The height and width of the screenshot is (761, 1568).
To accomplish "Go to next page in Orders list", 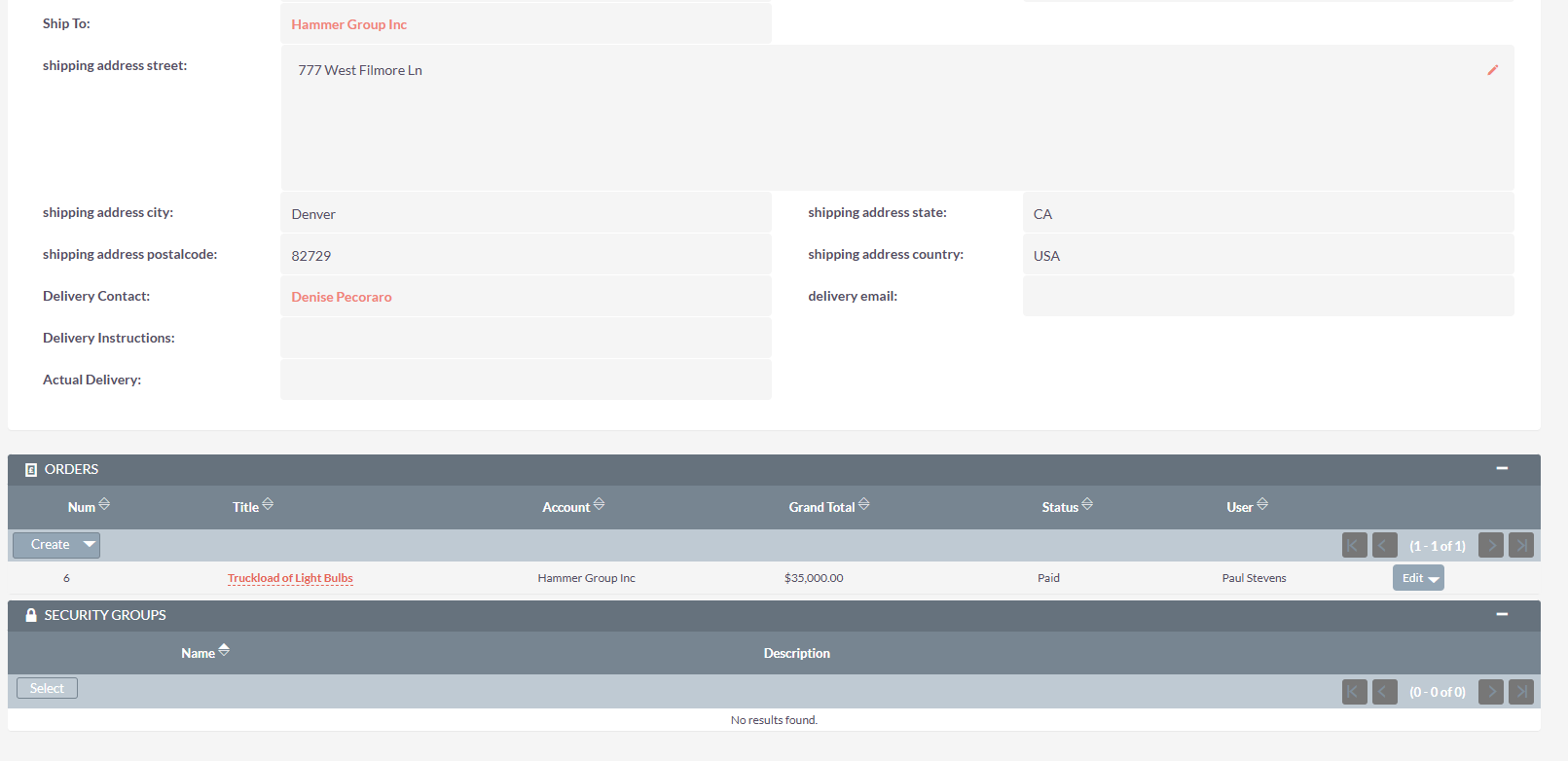I will [1490, 545].
